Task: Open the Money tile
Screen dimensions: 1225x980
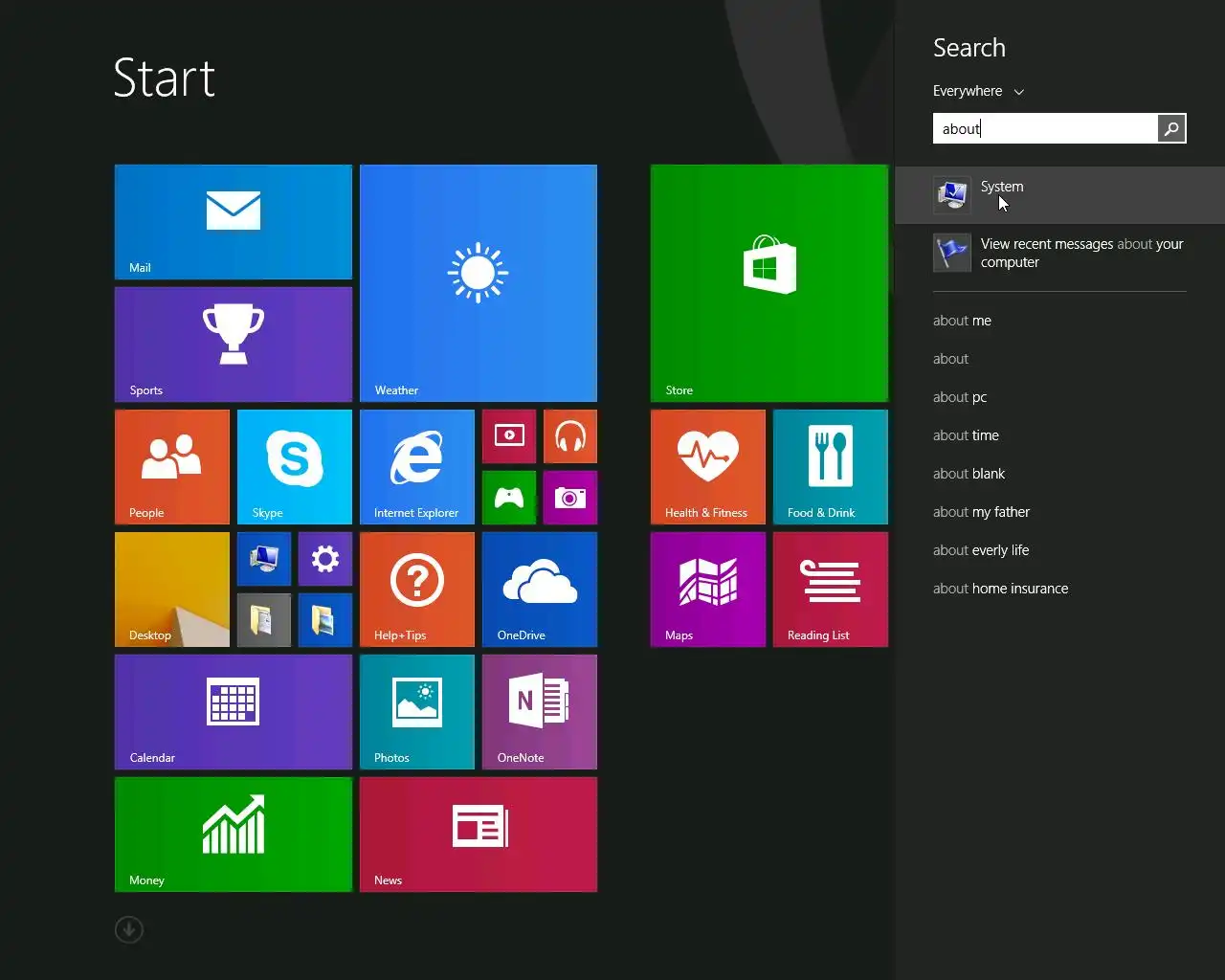Action: point(234,835)
